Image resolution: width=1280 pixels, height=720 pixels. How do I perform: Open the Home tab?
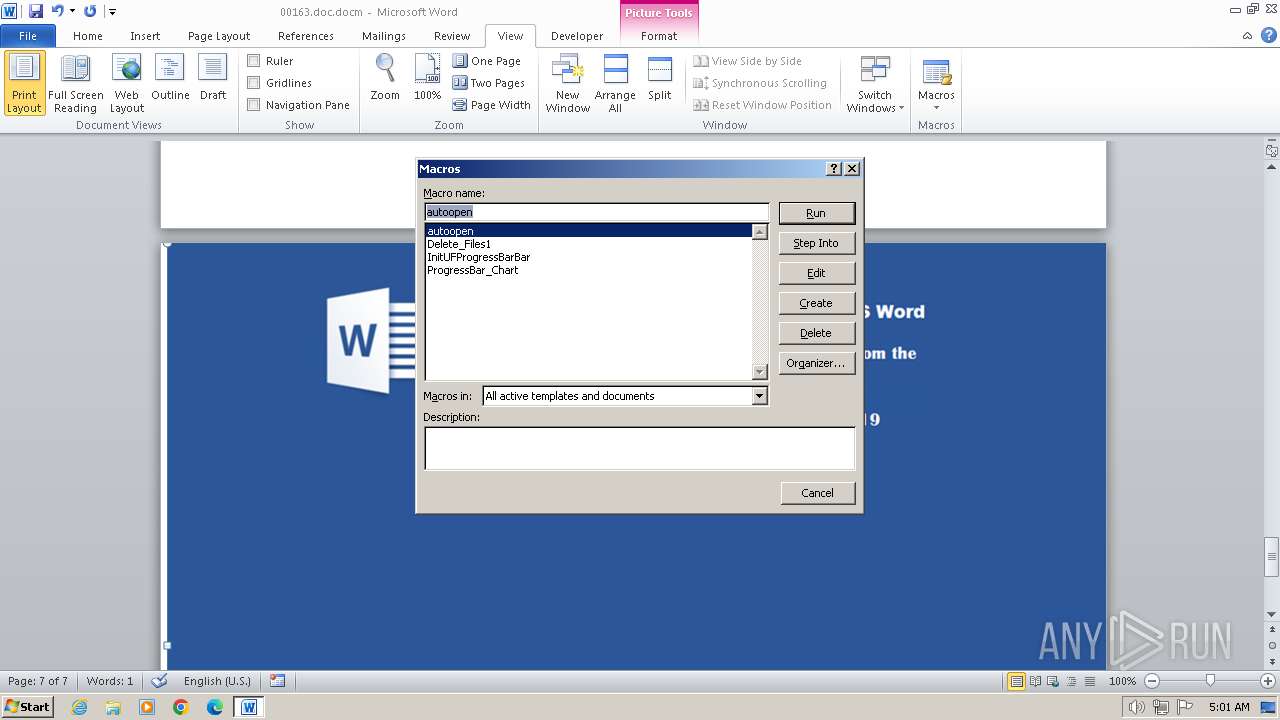88,35
